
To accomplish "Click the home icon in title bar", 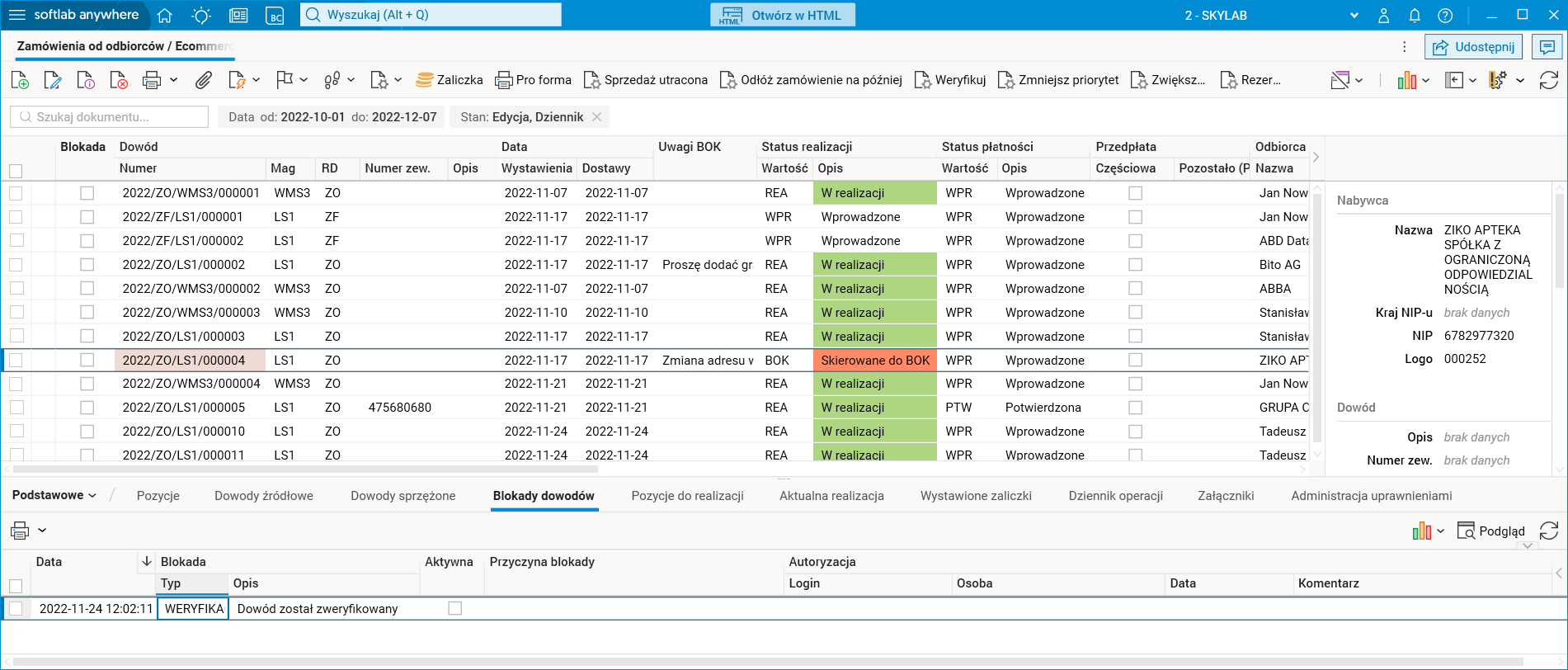I will pyautogui.click(x=165, y=15).
